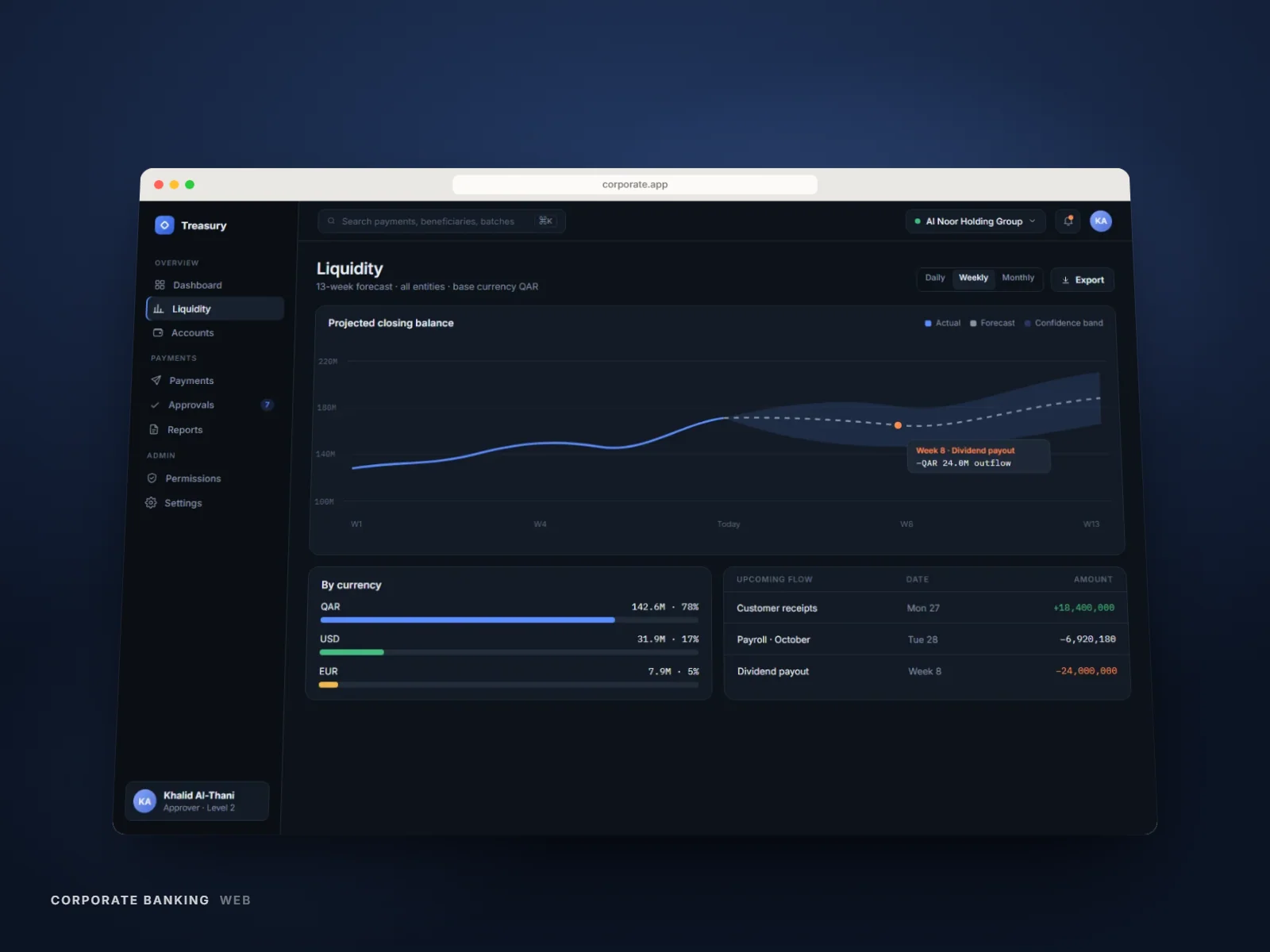
Task: Select the Liquidity bar chart icon
Action: pyautogui.click(x=159, y=309)
